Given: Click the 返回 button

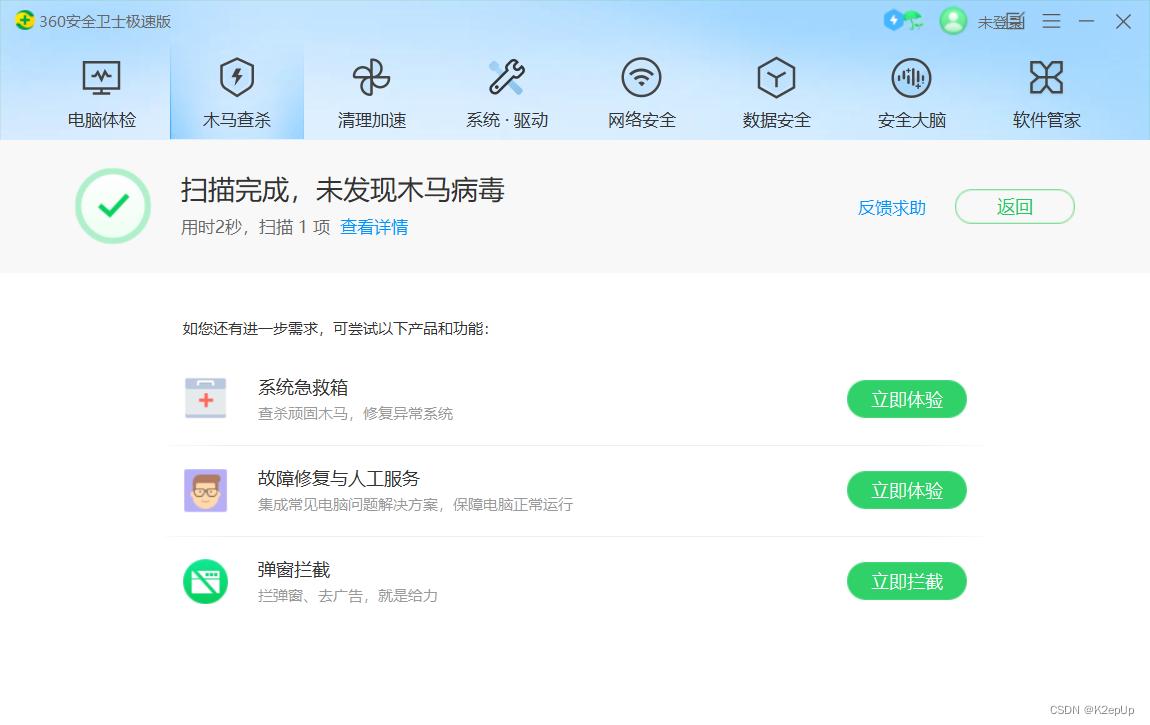Looking at the screenshot, I should (1014, 207).
